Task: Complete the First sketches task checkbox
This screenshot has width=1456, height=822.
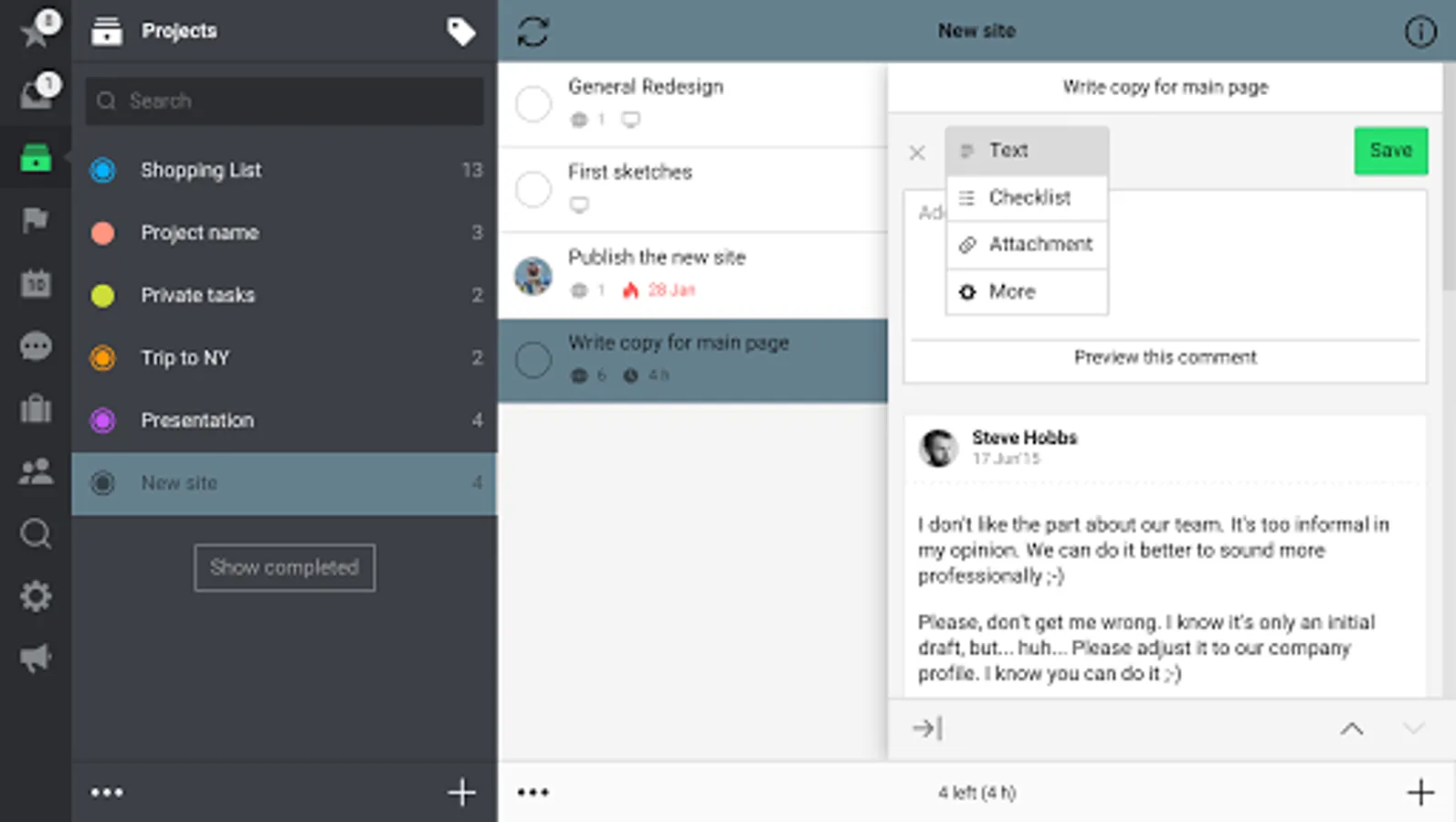Action: 533,189
